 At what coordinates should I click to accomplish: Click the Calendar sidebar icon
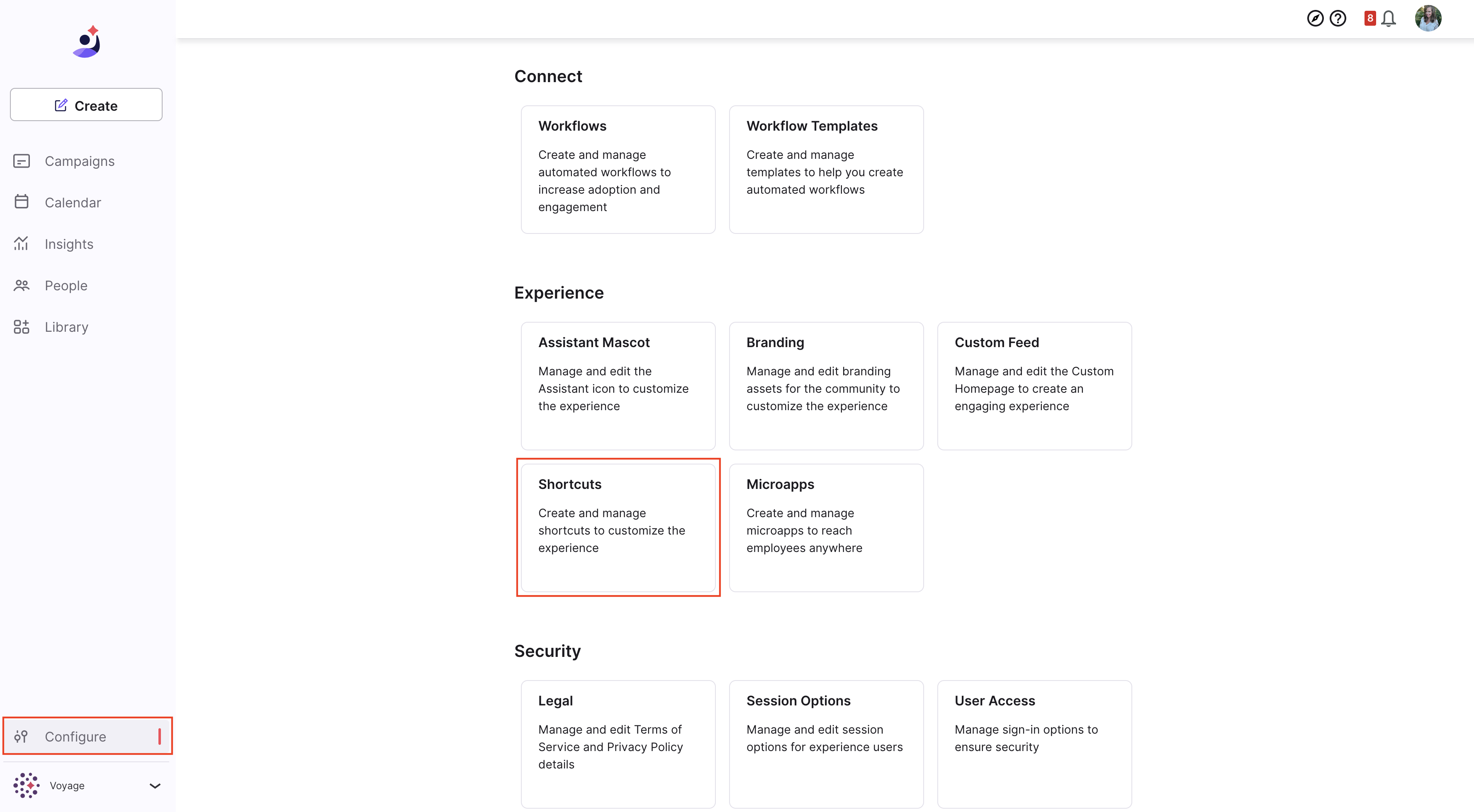(21, 202)
